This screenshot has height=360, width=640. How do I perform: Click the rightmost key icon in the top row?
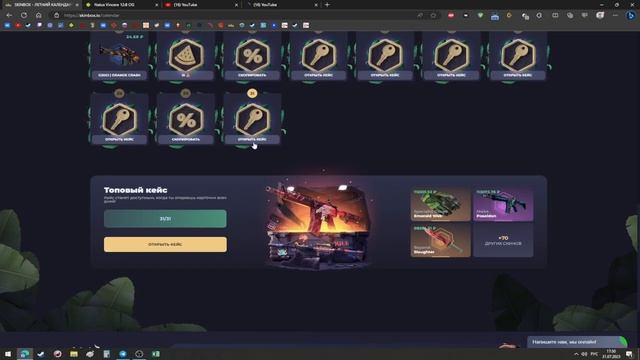518,55
